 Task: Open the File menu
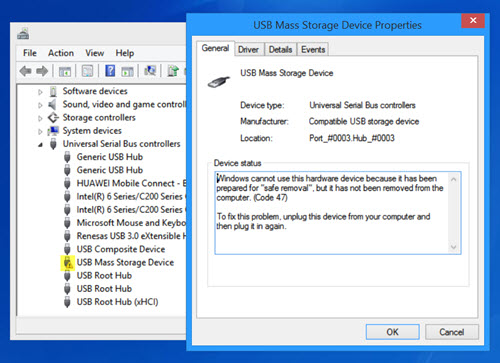[x=30, y=53]
